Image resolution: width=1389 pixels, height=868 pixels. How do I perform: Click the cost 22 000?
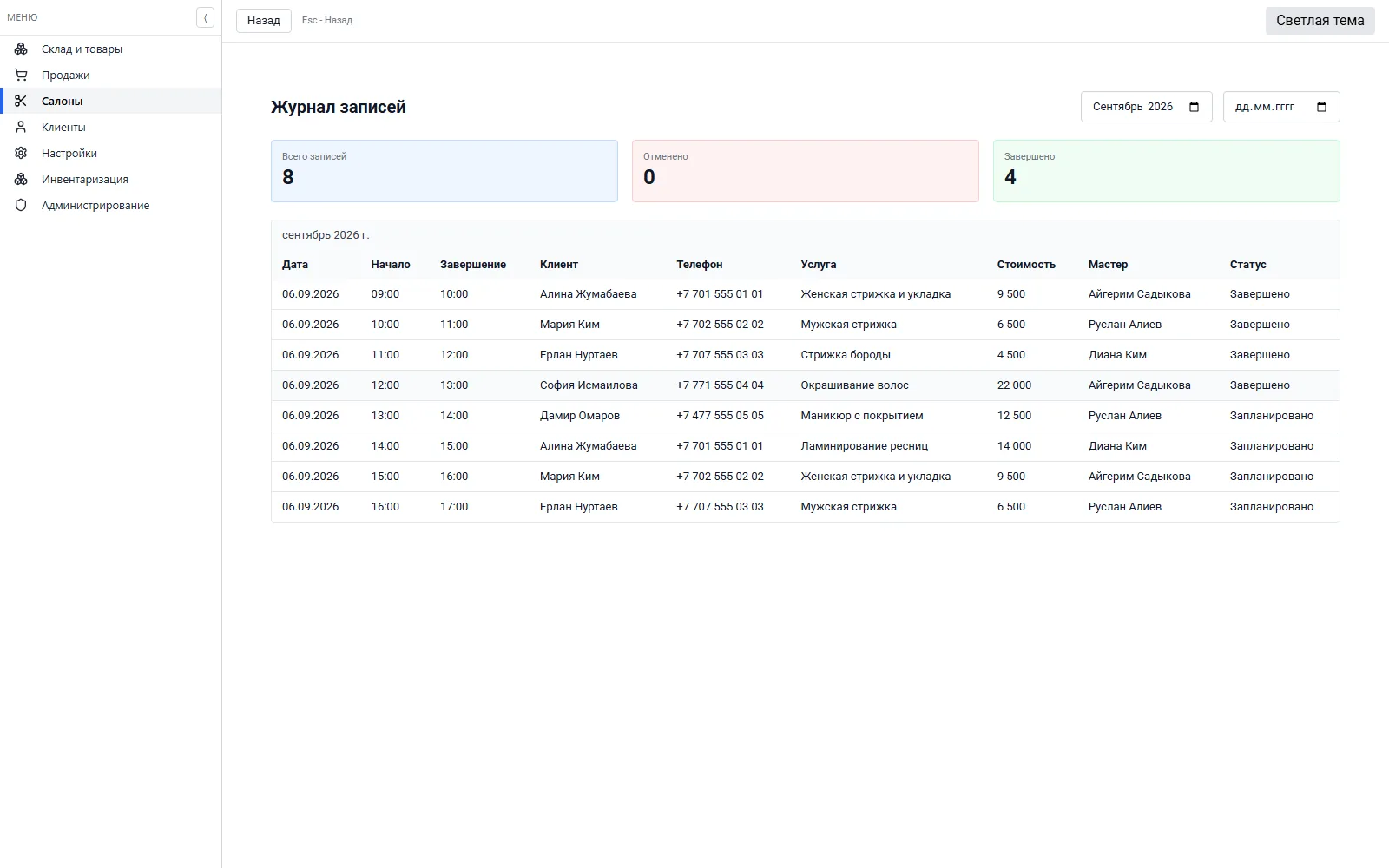click(x=1014, y=385)
